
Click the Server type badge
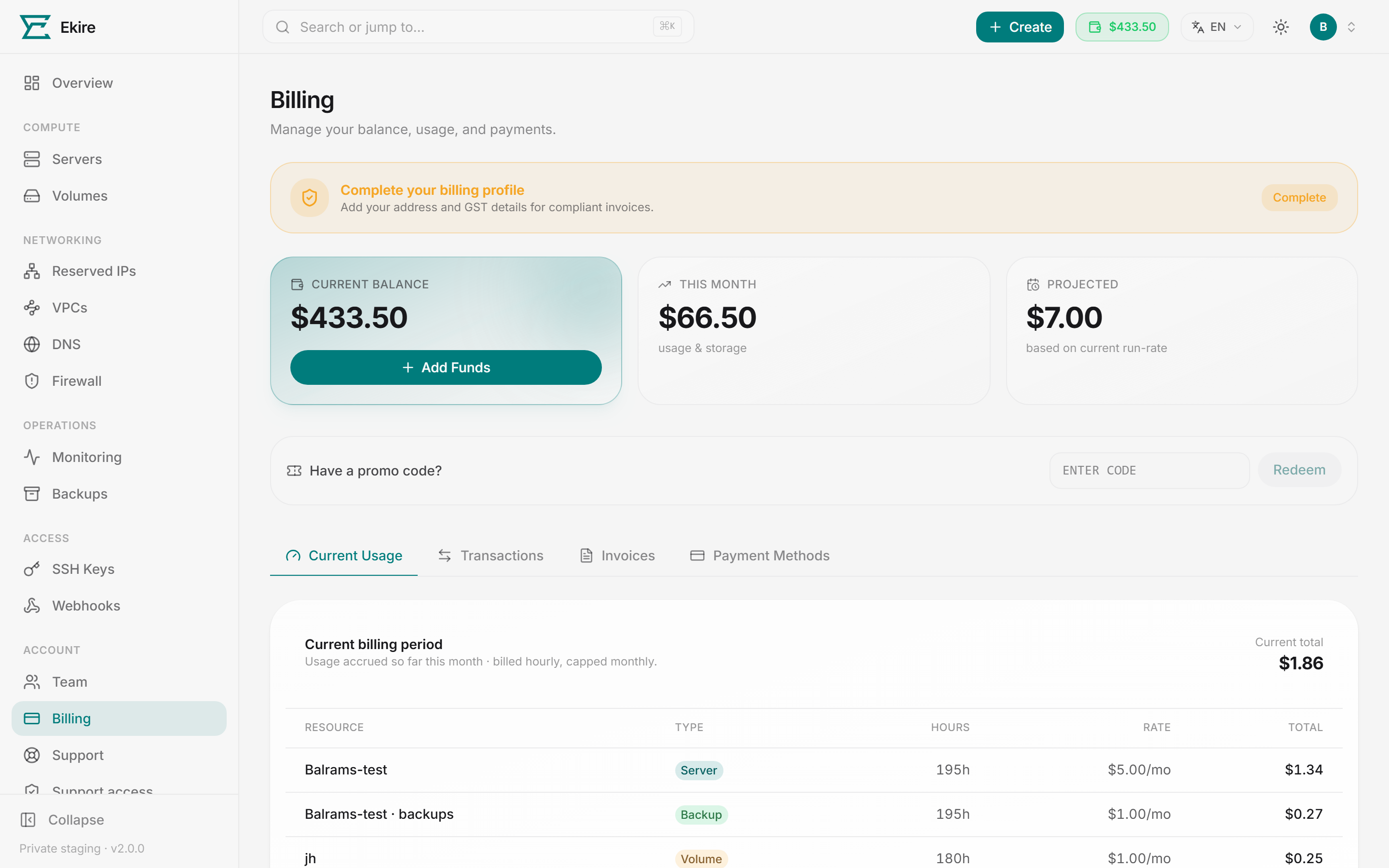point(698,771)
